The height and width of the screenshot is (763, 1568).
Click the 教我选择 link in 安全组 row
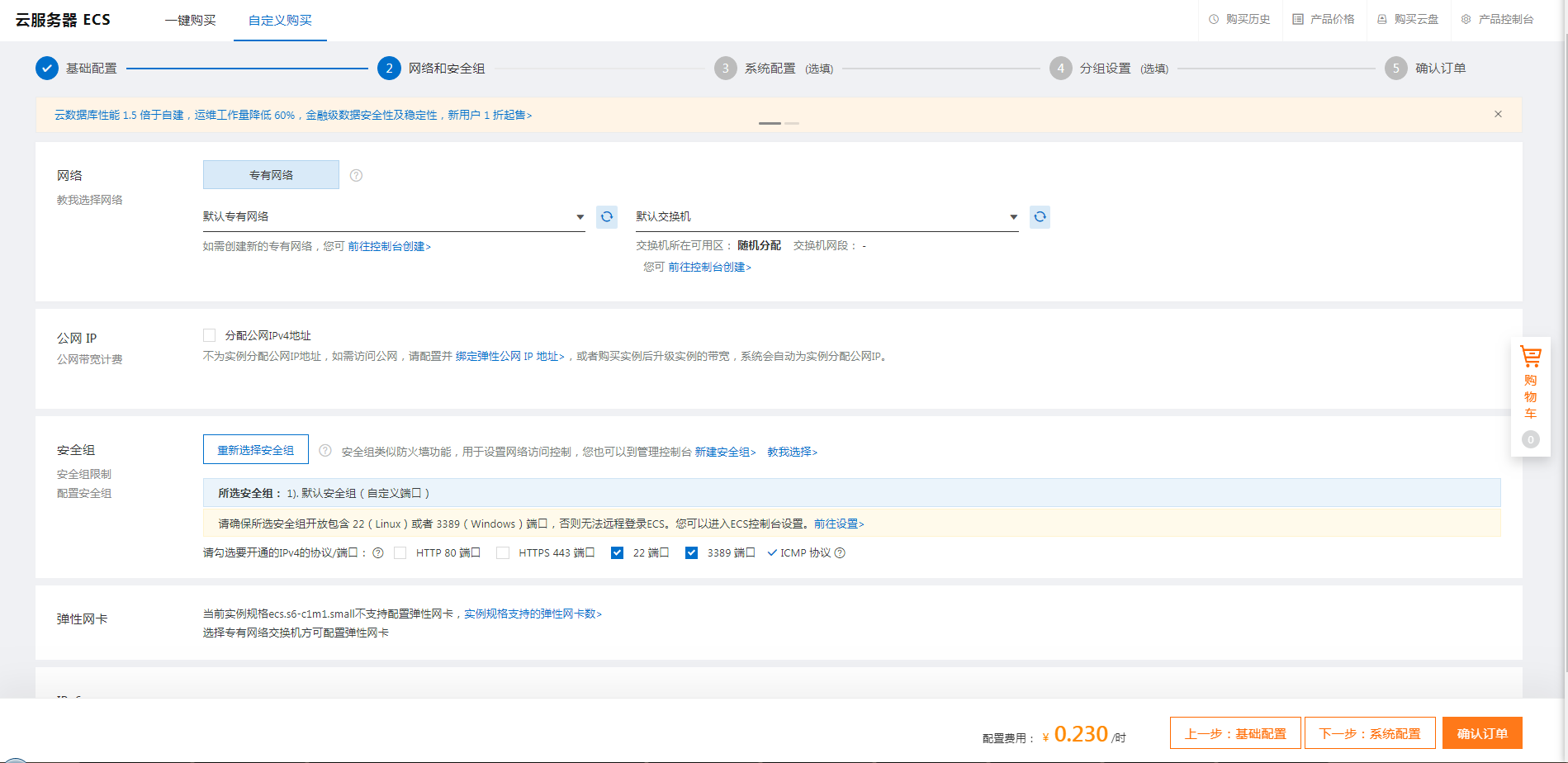pos(792,452)
